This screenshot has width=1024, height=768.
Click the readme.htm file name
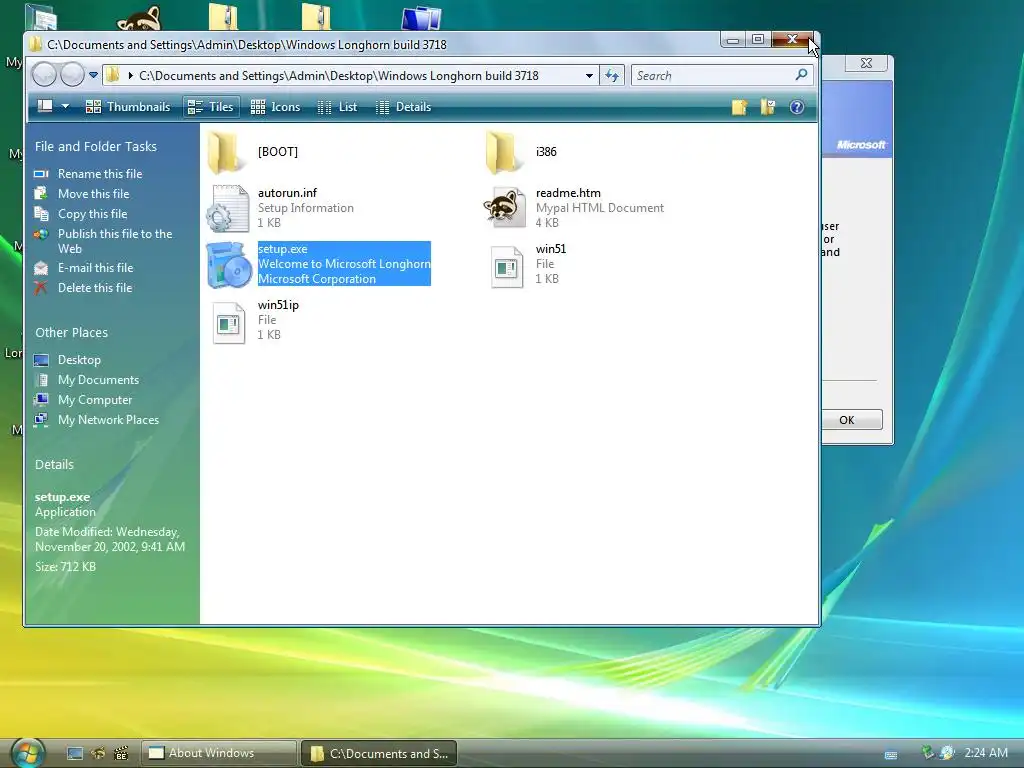pos(568,193)
